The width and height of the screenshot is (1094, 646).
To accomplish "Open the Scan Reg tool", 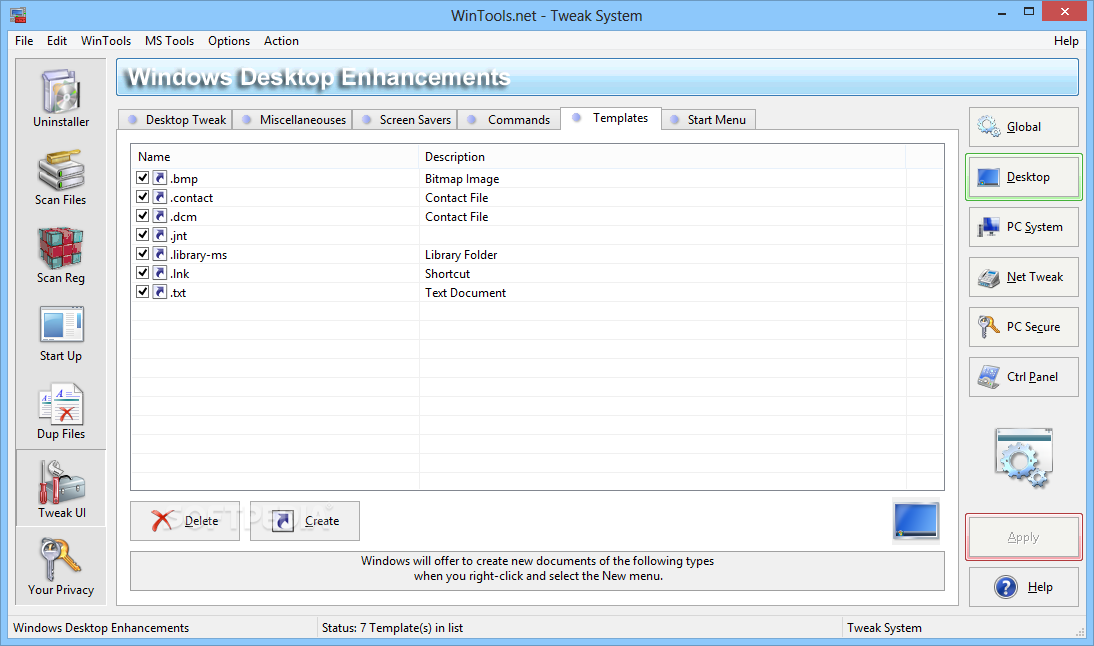I will (61, 255).
